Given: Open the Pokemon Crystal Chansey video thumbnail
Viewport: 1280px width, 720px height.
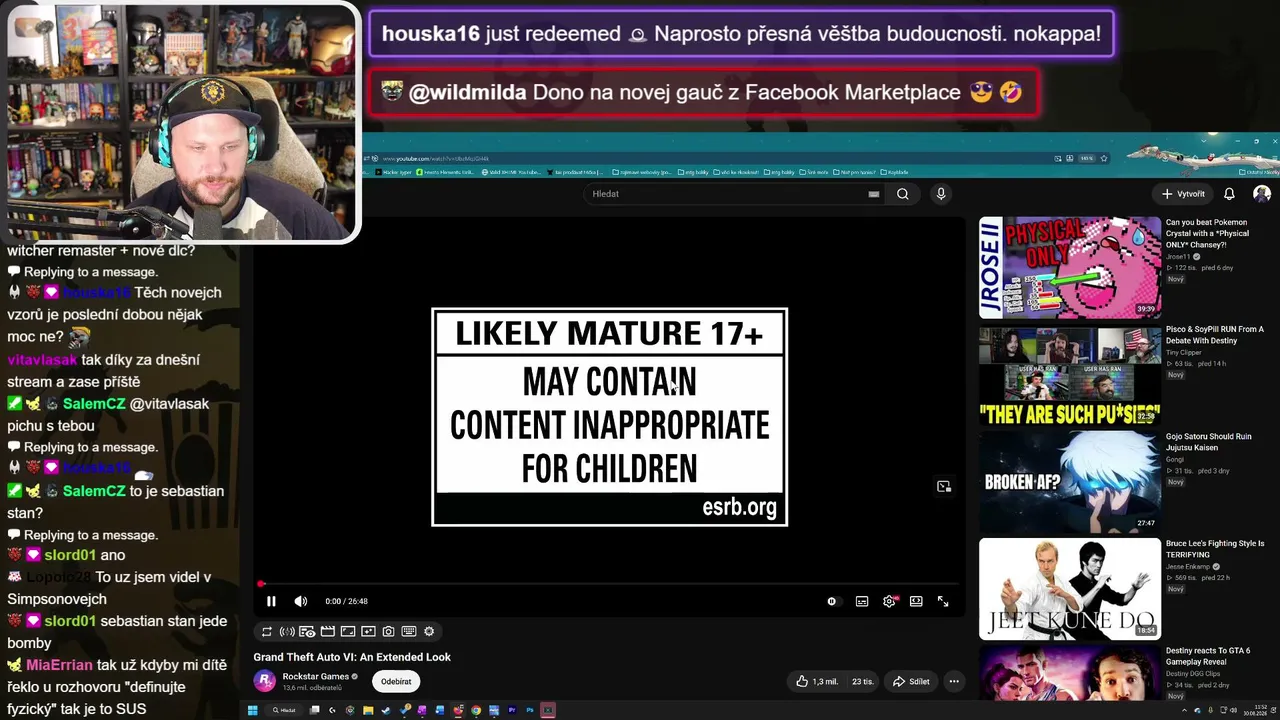Looking at the screenshot, I should [x=1070, y=267].
